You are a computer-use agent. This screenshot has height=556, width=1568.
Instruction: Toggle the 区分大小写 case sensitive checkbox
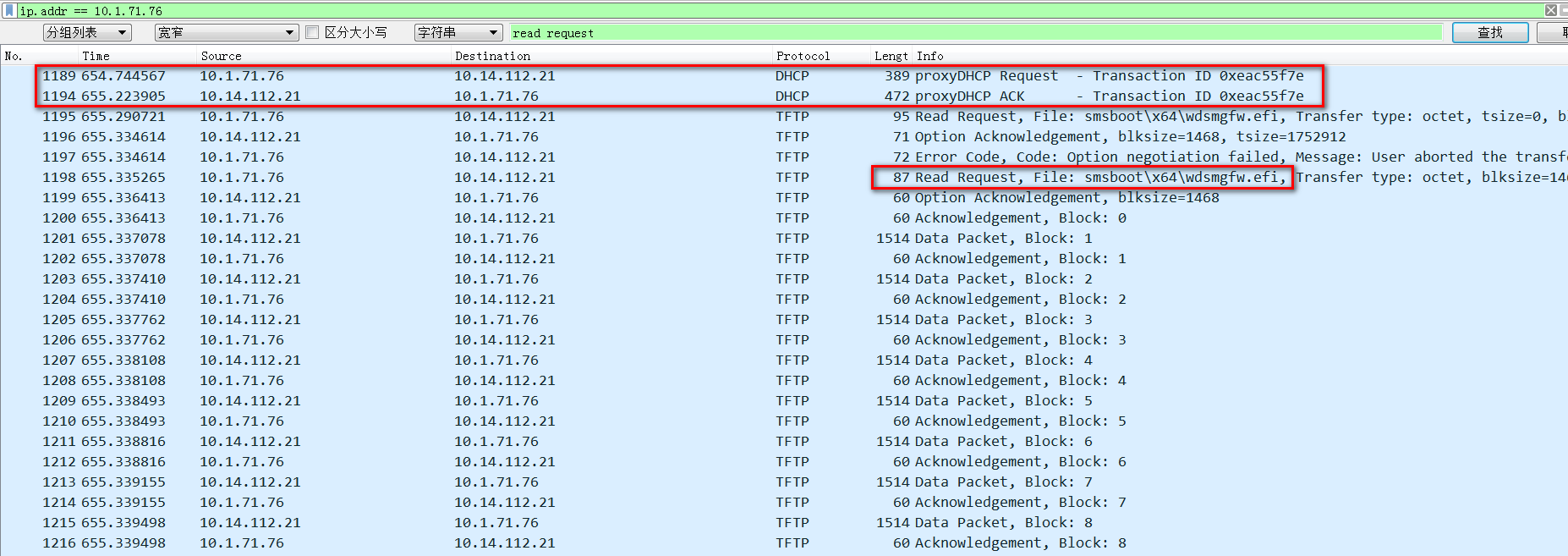312,32
